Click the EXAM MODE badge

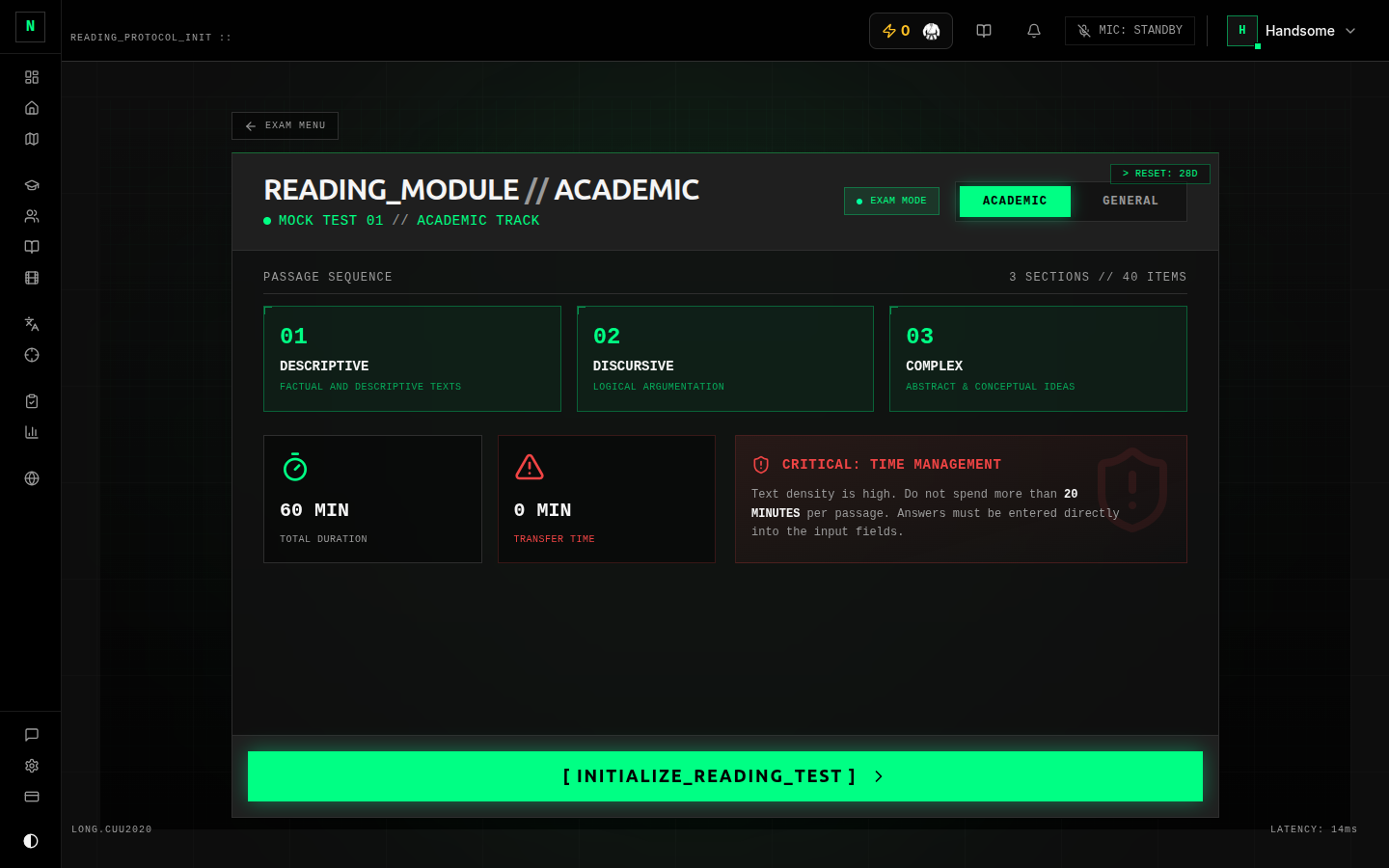pyautogui.click(x=891, y=201)
